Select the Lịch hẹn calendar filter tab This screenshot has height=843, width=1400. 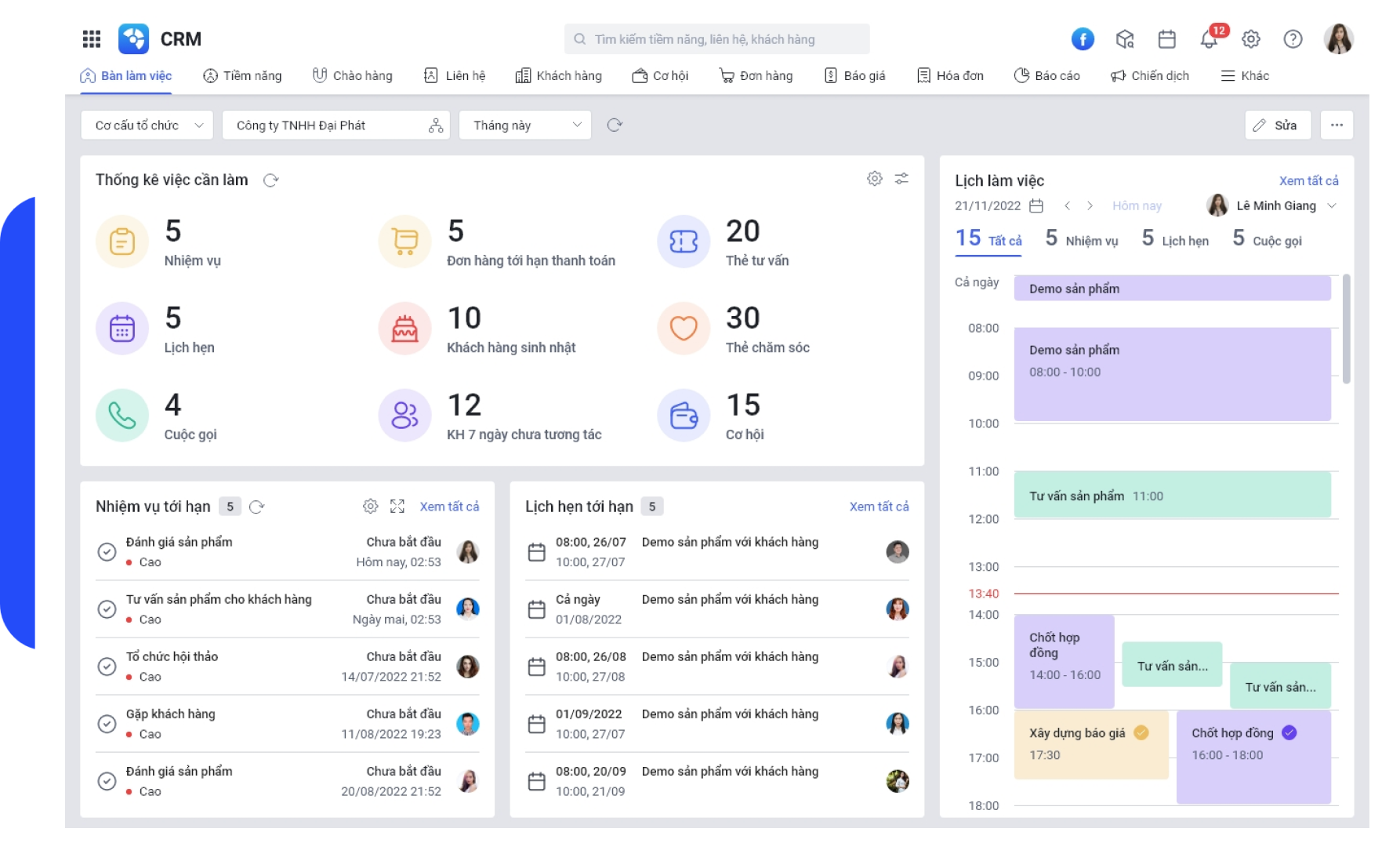tap(1175, 239)
